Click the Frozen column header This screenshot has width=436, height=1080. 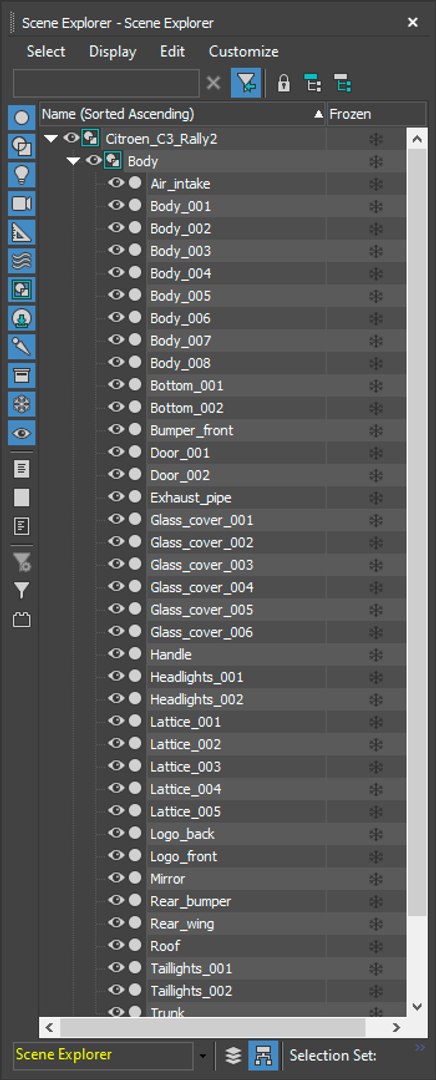[376, 114]
